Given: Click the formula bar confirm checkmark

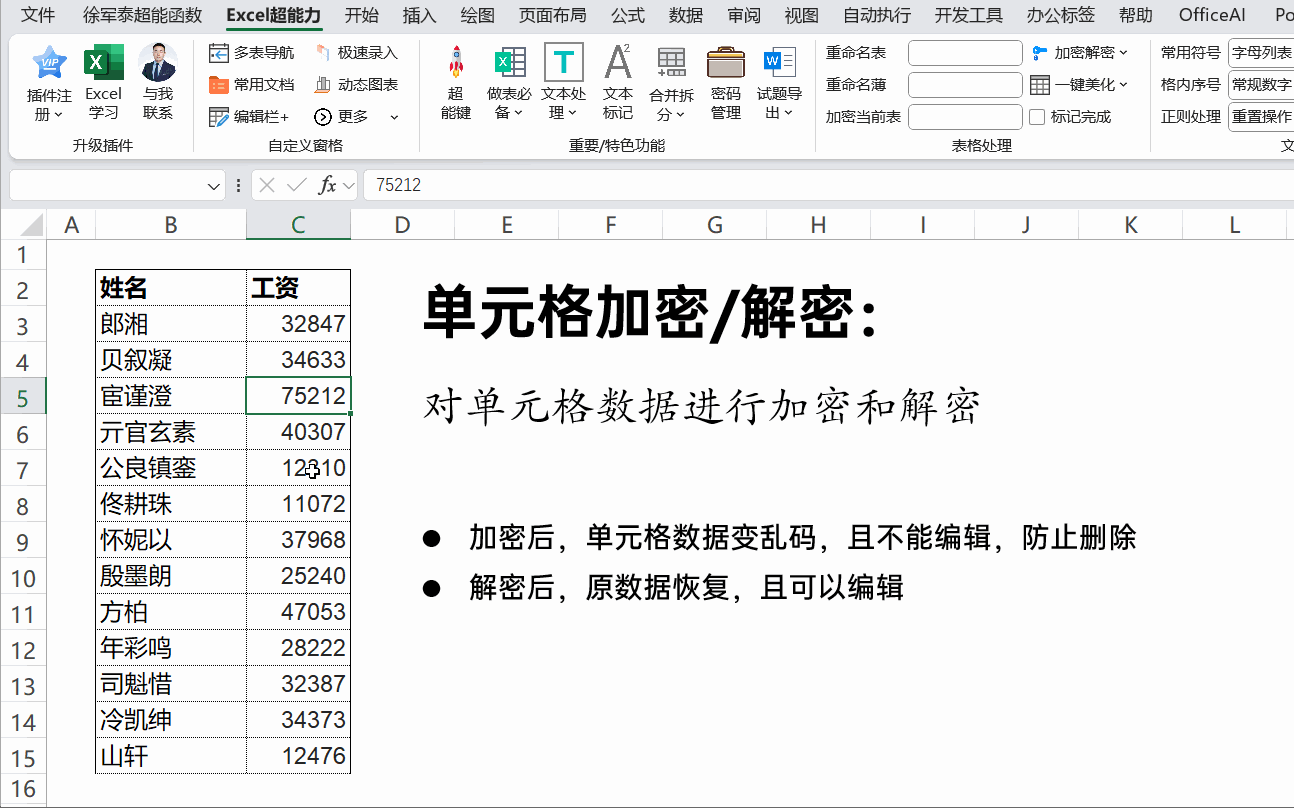Looking at the screenshot, I should click(296, 185).
